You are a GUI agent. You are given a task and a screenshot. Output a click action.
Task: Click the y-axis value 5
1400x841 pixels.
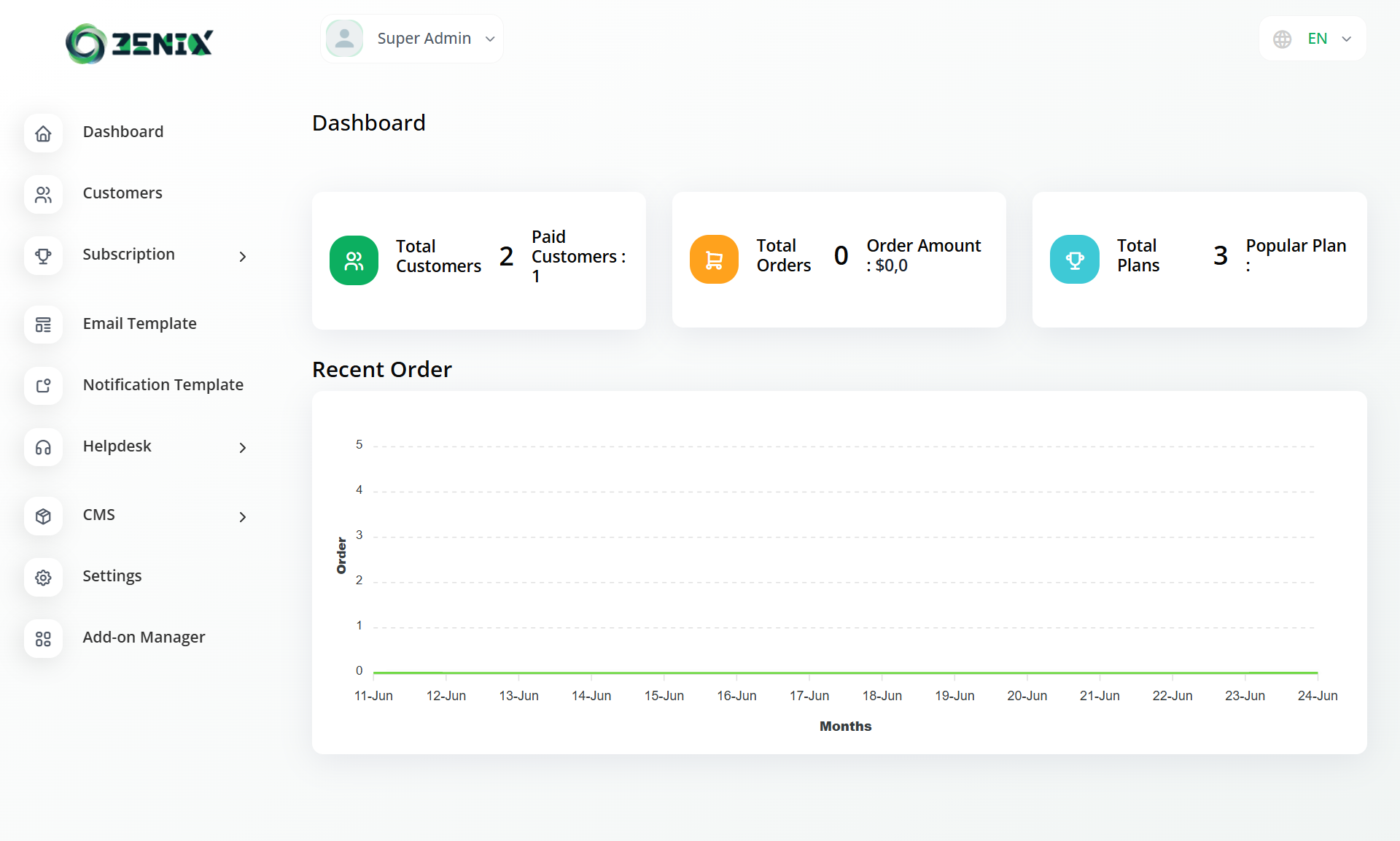(359, 445)
